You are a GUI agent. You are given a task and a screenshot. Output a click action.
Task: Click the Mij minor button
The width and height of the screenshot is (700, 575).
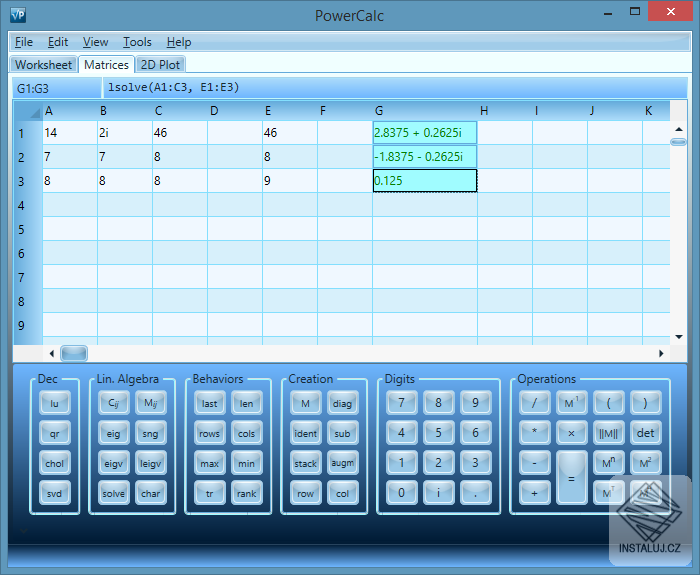(150, 403)
